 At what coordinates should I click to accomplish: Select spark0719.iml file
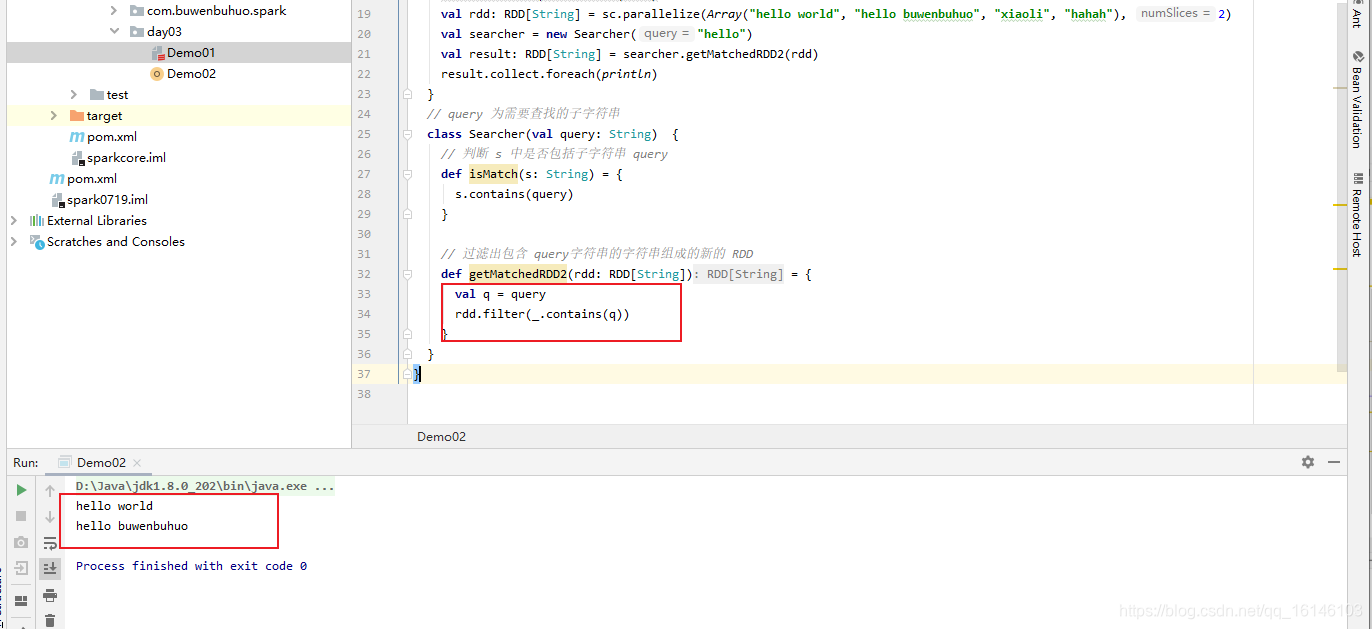(x=107, y=199)
